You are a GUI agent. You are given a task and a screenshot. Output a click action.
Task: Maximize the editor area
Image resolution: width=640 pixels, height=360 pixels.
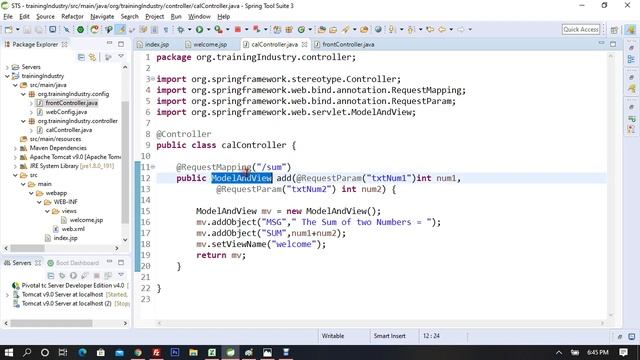pos(613,44)
